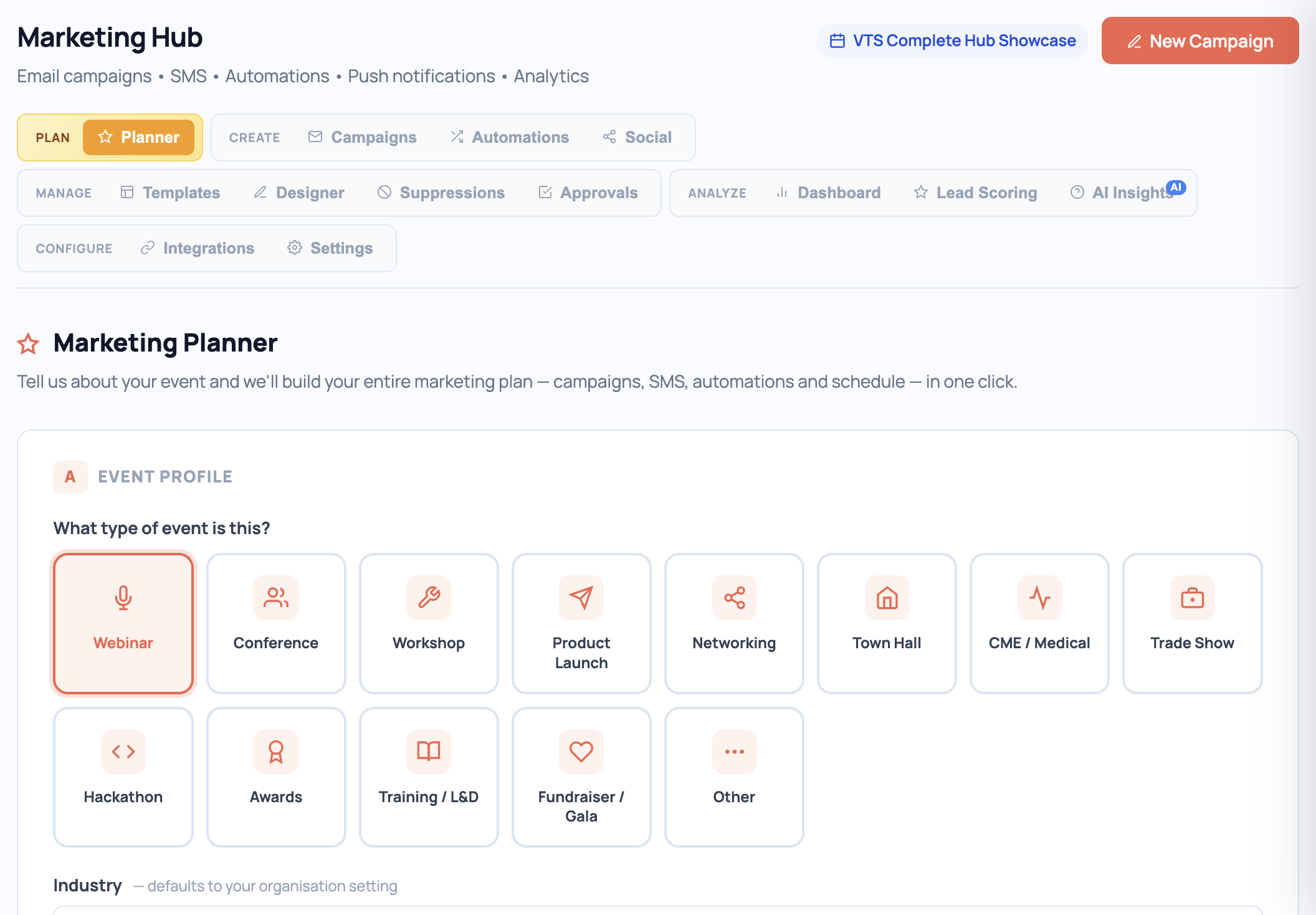This screenshot has height=915, width=1316.
Task: Open the Planner tab
Action: click(x=138, y=137)
